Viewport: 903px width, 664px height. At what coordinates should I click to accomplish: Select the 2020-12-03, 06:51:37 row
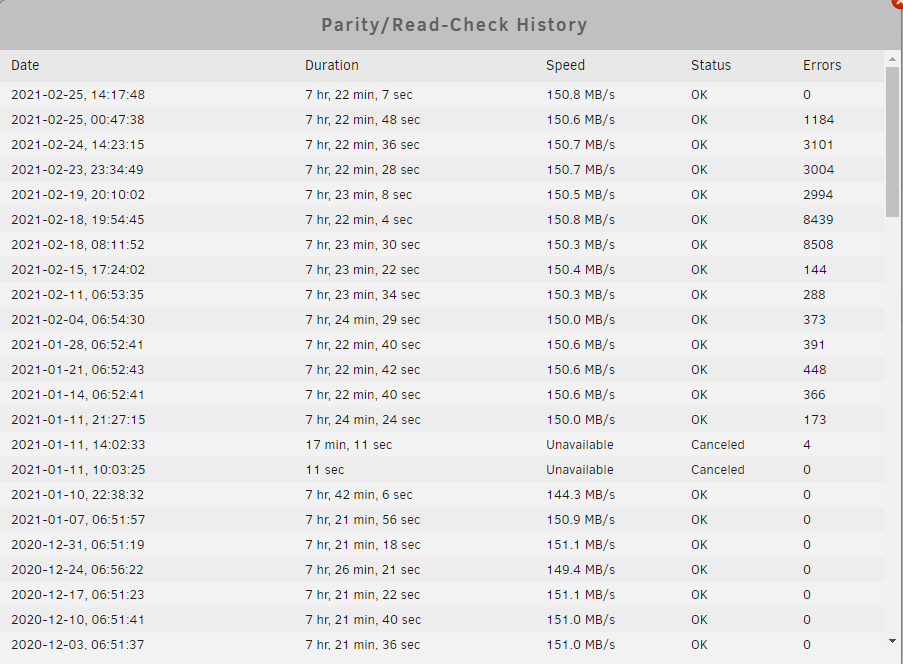[442, 644]
